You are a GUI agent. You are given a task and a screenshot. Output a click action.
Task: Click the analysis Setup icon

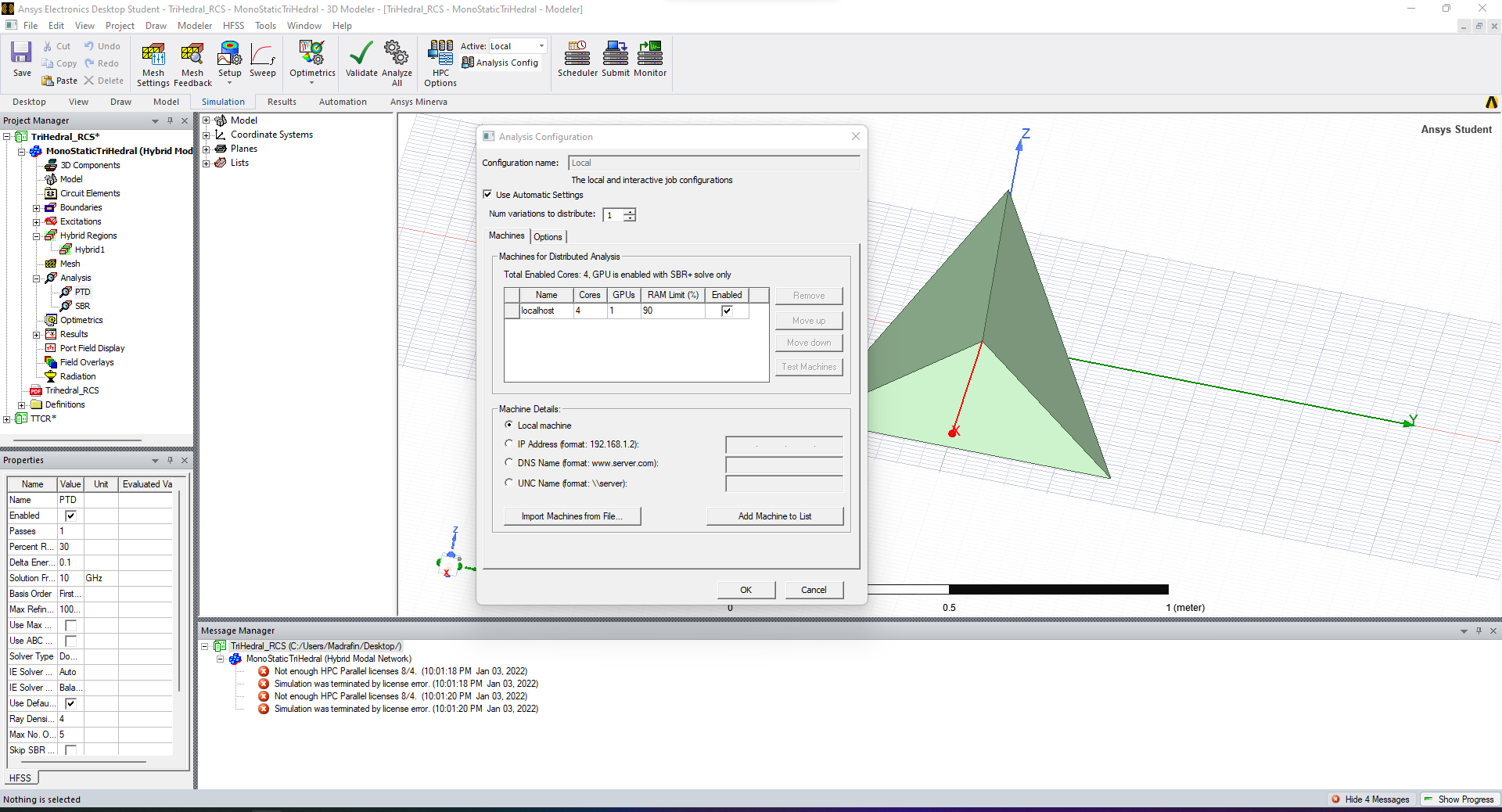[x=229, y=53]
